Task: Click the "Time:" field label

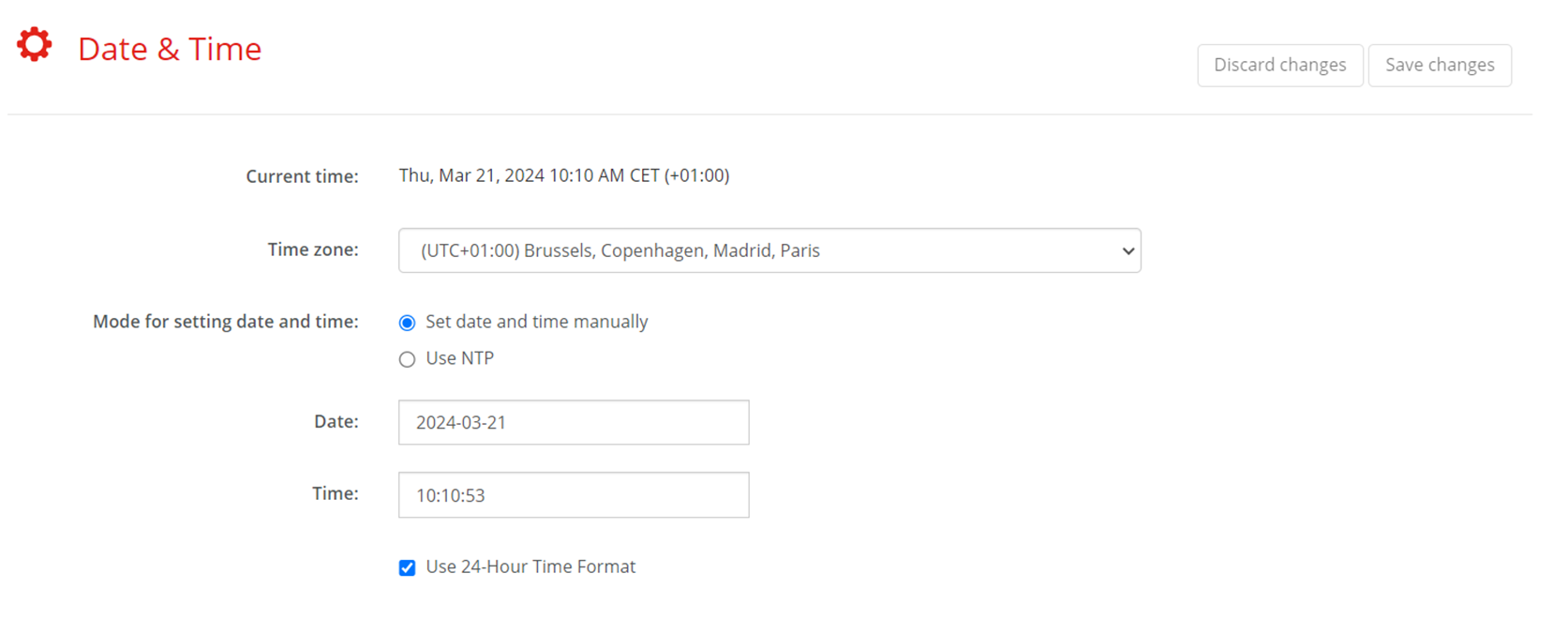Action: (x=336, y=493)
